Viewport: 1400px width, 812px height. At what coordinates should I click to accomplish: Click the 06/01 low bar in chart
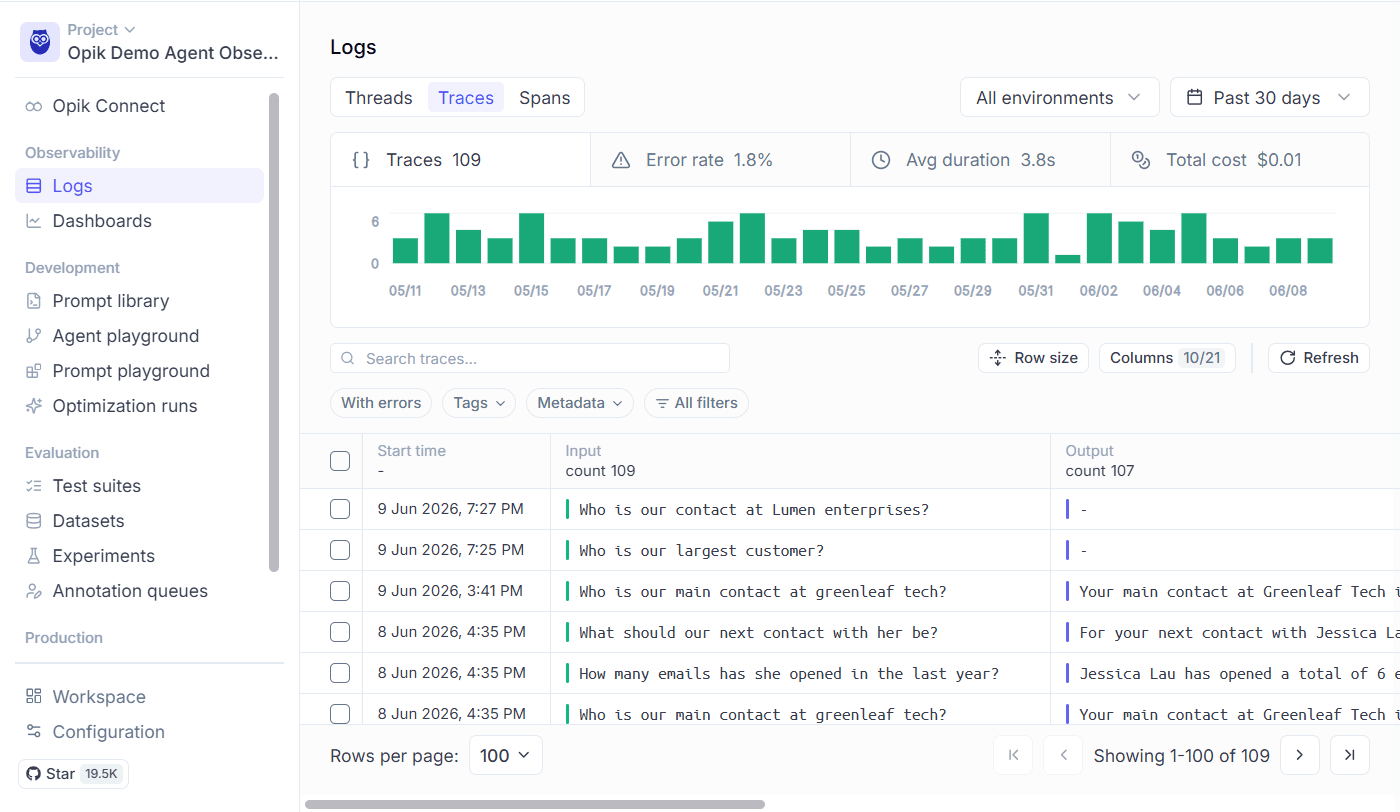1068,259
